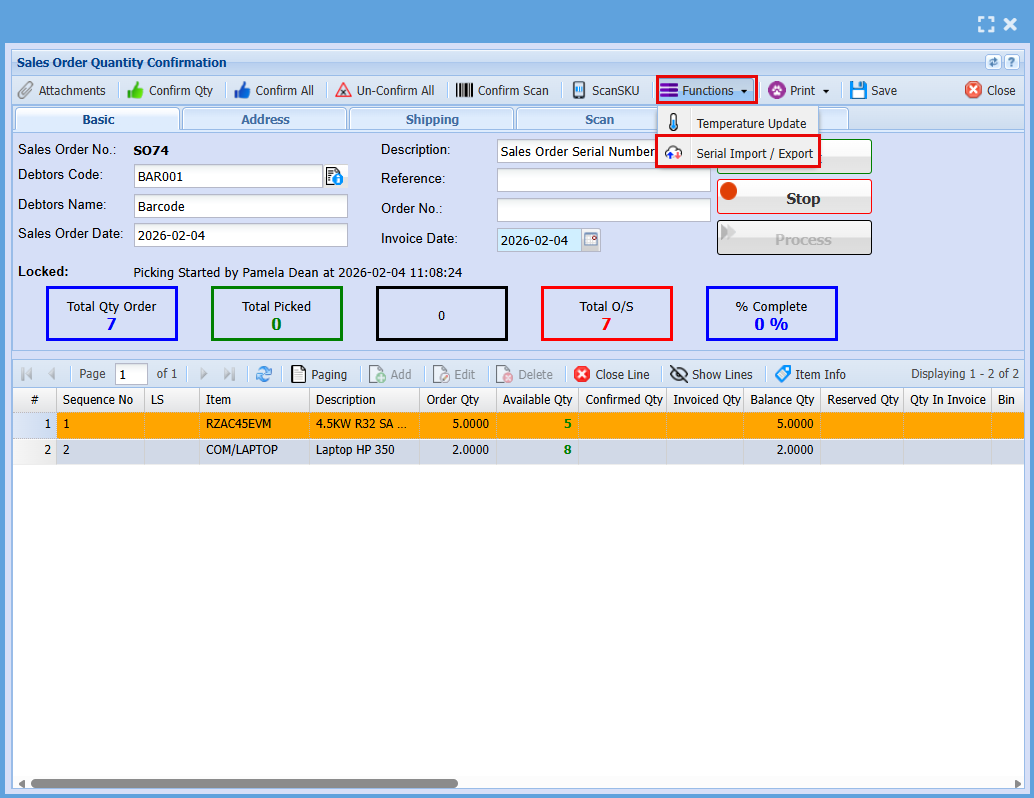Click the Confirm Scan barcode icon
The image size is (1034, 798).
465,90
